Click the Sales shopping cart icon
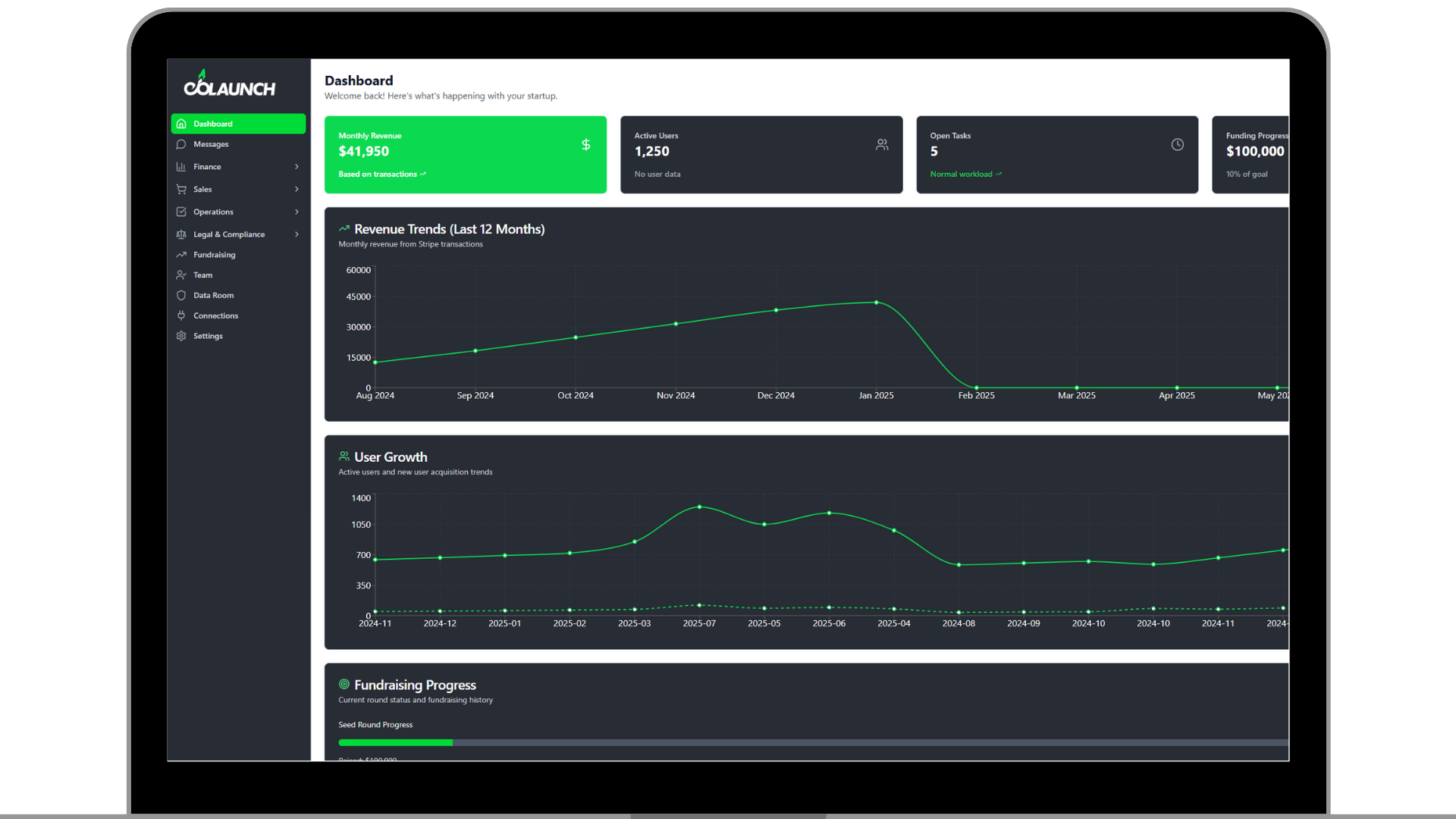Screen dimensions: 1456x819 [181, 190]
